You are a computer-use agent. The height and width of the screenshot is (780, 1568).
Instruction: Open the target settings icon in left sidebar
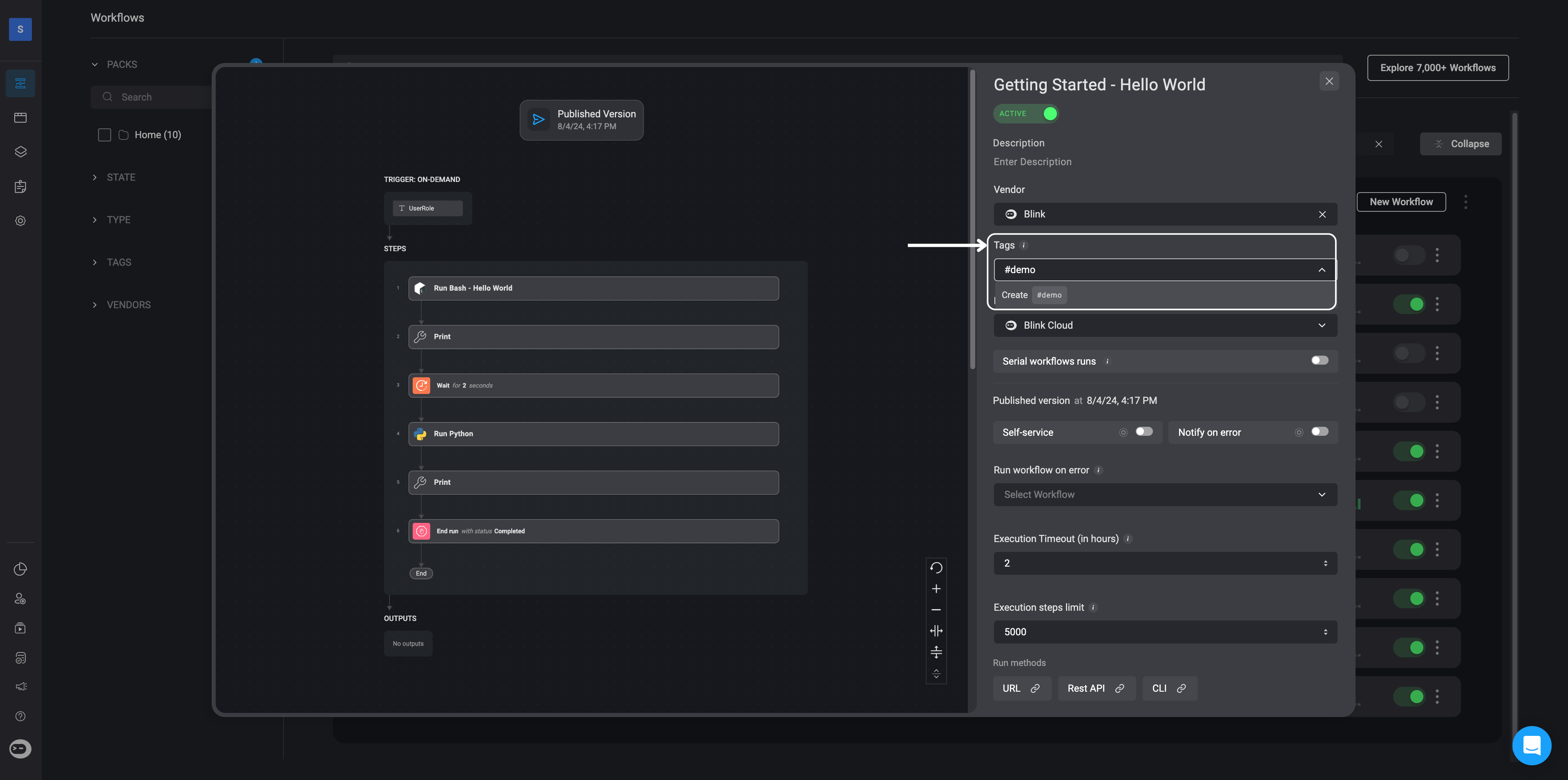20,221
